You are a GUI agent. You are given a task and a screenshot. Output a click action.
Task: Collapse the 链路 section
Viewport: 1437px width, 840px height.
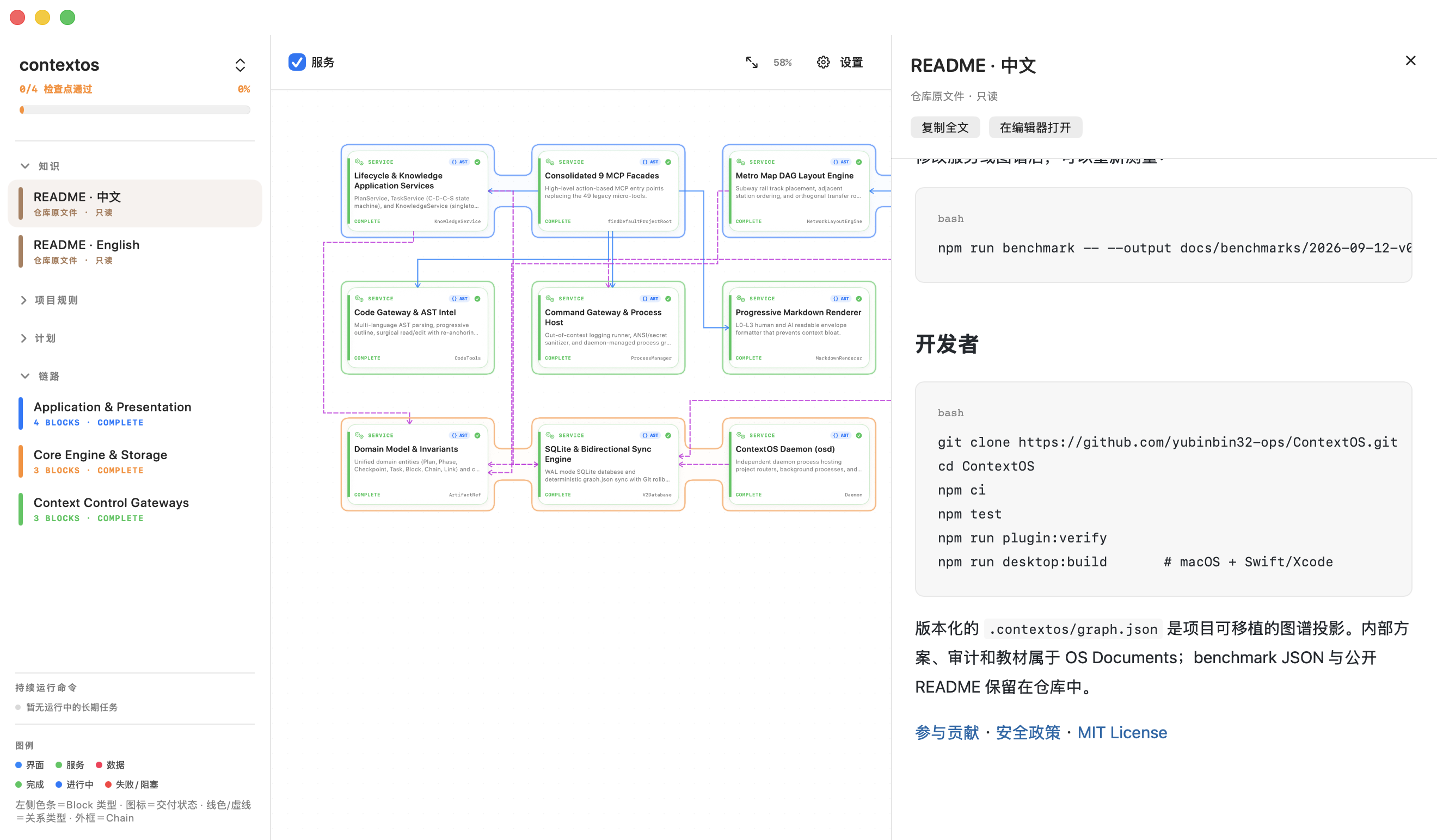pos(25,376)
